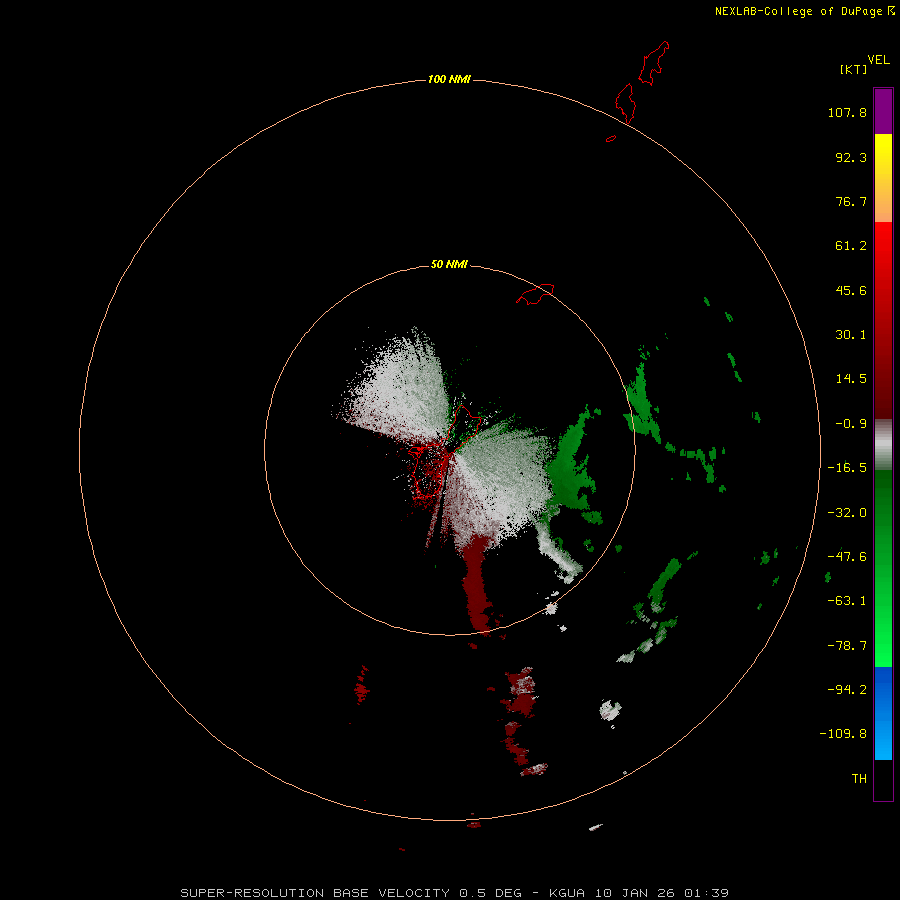The image size is (900, 900).
Task: Click the VEL legend title
Action: point(878,60)
